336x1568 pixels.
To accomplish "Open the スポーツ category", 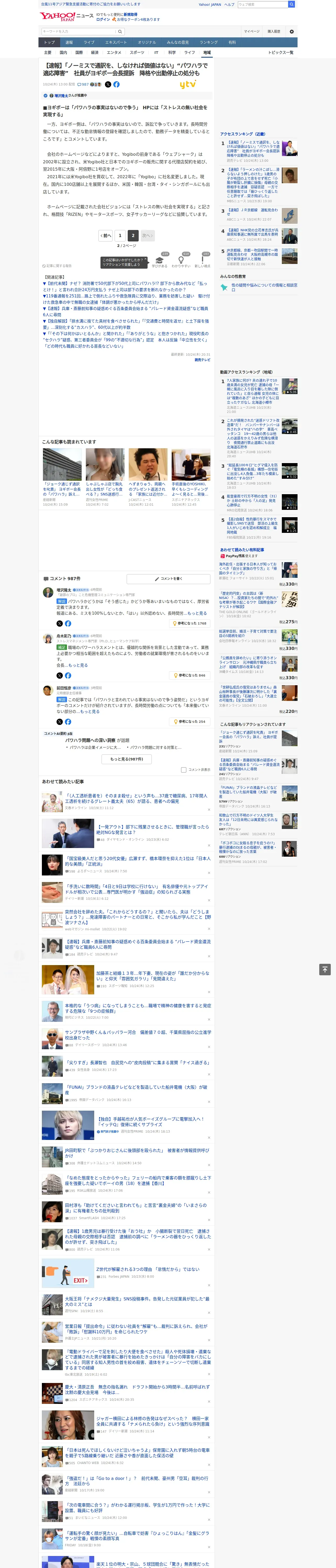I will [x=137, y=53].
